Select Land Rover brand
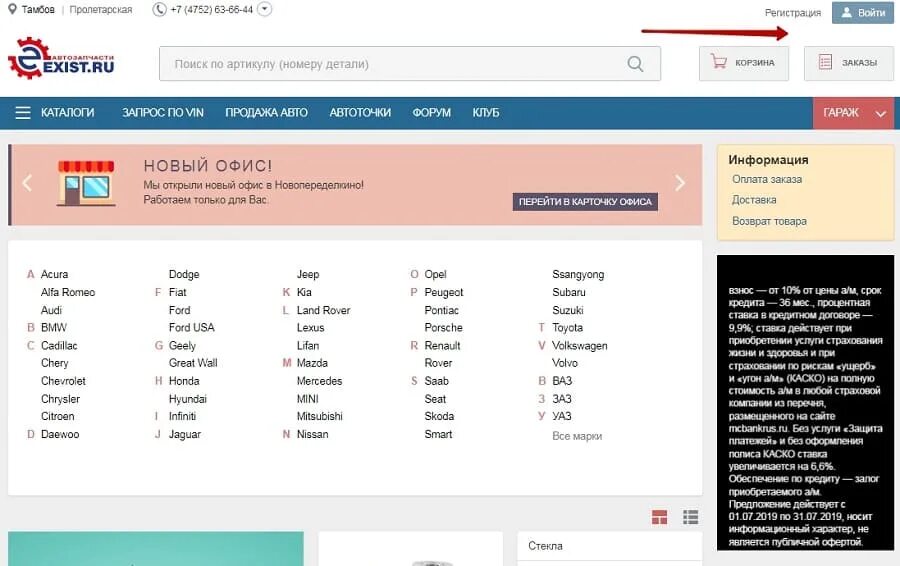The width and height of the screenshot is (900, 566). point(323,310)
